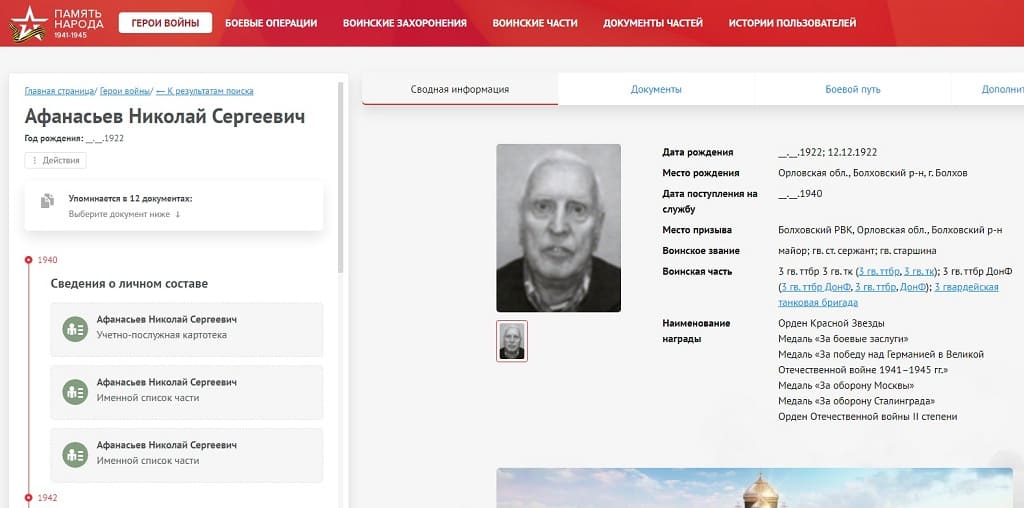The width and height of the screenshot is (1024, 508).
Task: Open the Действия actions dropdown
Action: tap(56, 161)
